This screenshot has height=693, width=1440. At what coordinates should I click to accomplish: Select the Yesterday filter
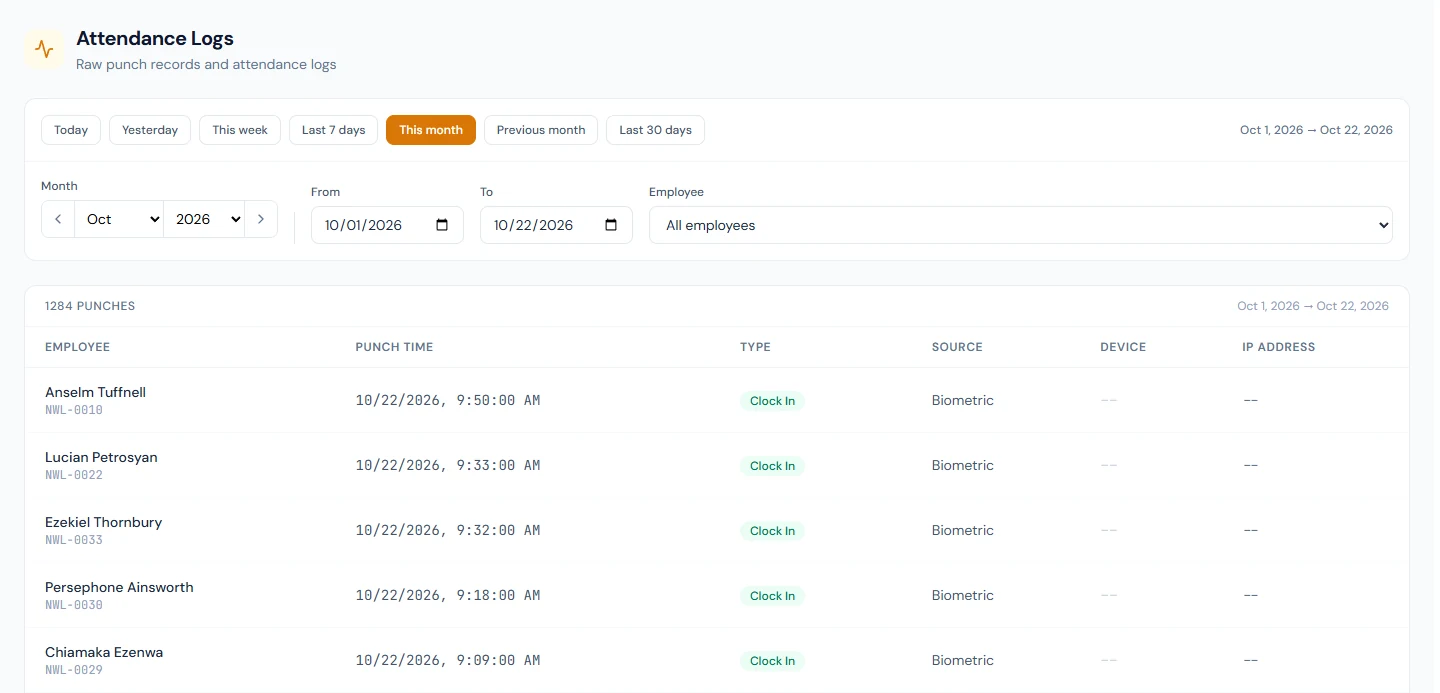[x=150, y=130]
